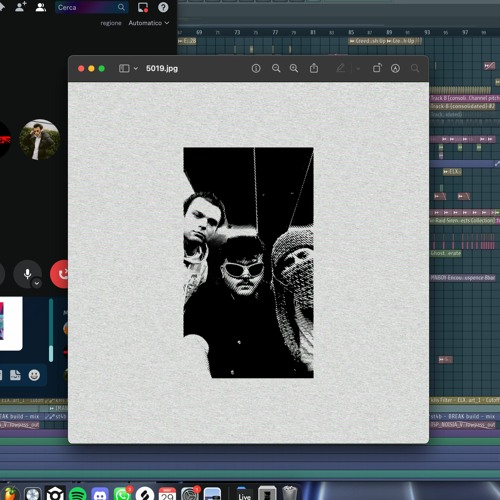Open Ableton Live from the Dock

tap(244, 494)
